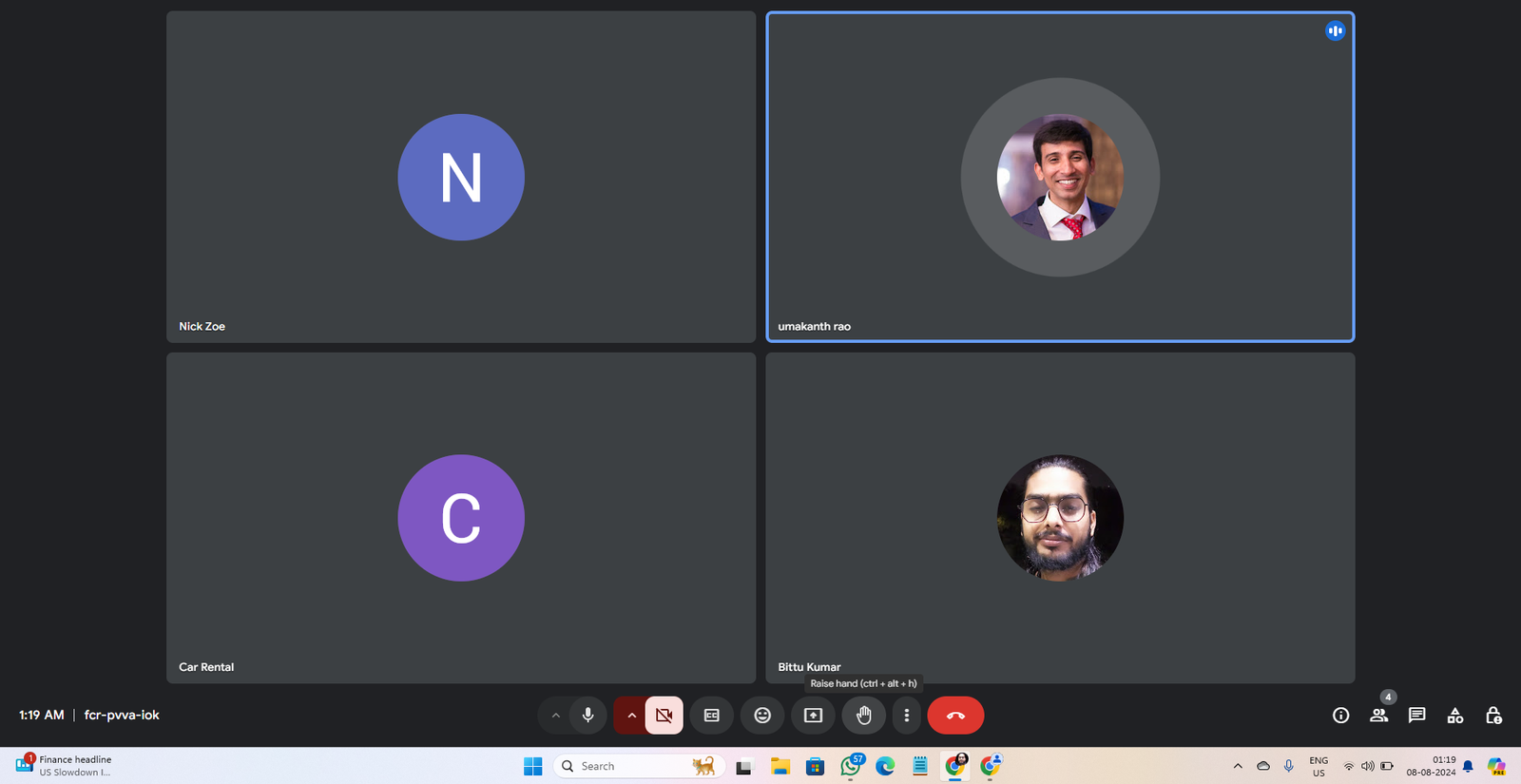Open the activities panel
1521x784 pixels.
1455,716
